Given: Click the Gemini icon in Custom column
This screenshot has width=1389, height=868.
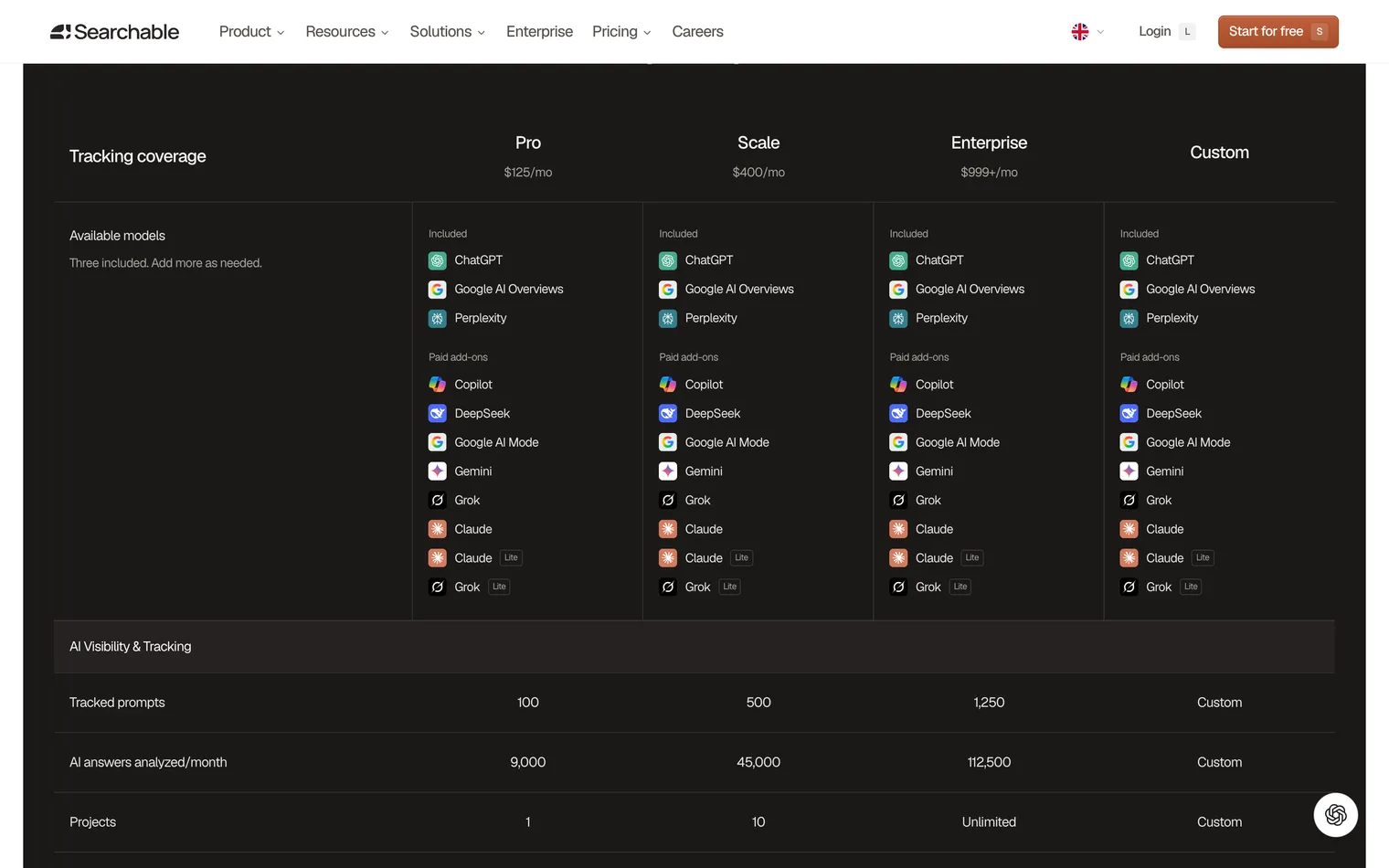Looking at the screenshot, I should coord(1129,471).
